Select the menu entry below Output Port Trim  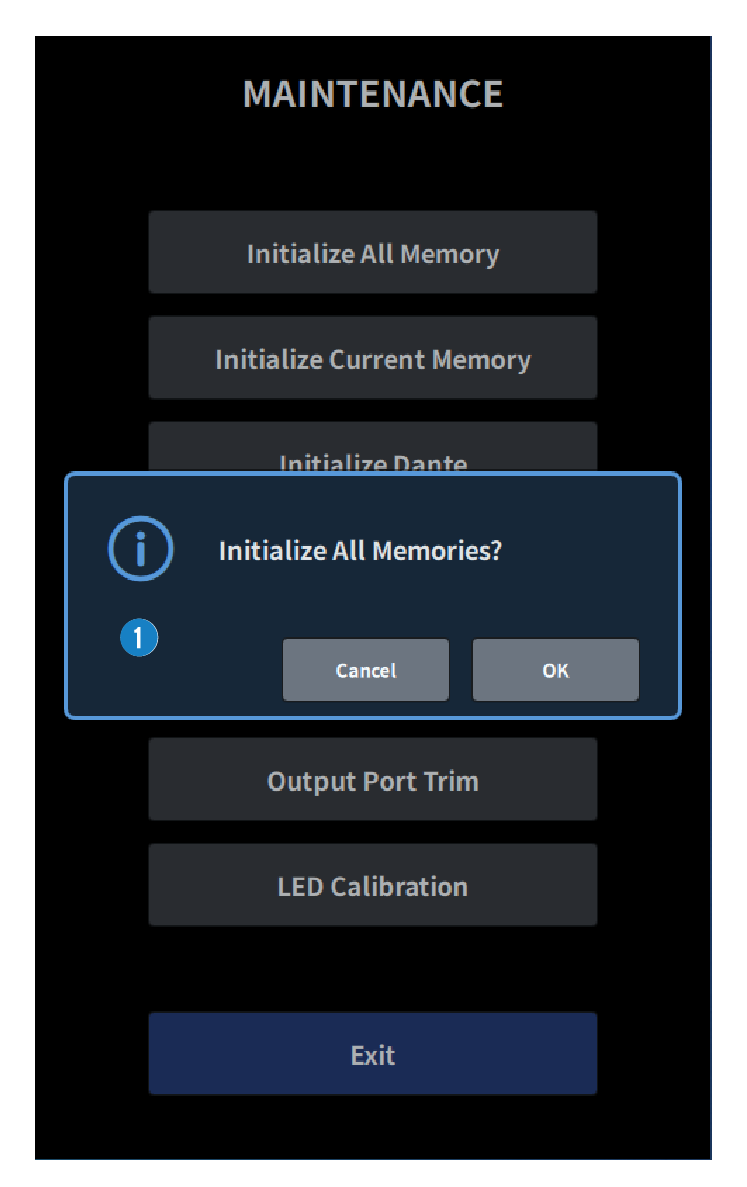point(372,885)
